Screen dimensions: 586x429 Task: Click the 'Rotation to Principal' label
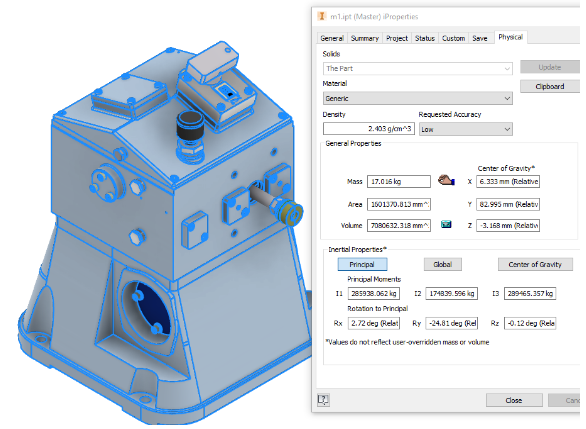click(x=377, y=308)
